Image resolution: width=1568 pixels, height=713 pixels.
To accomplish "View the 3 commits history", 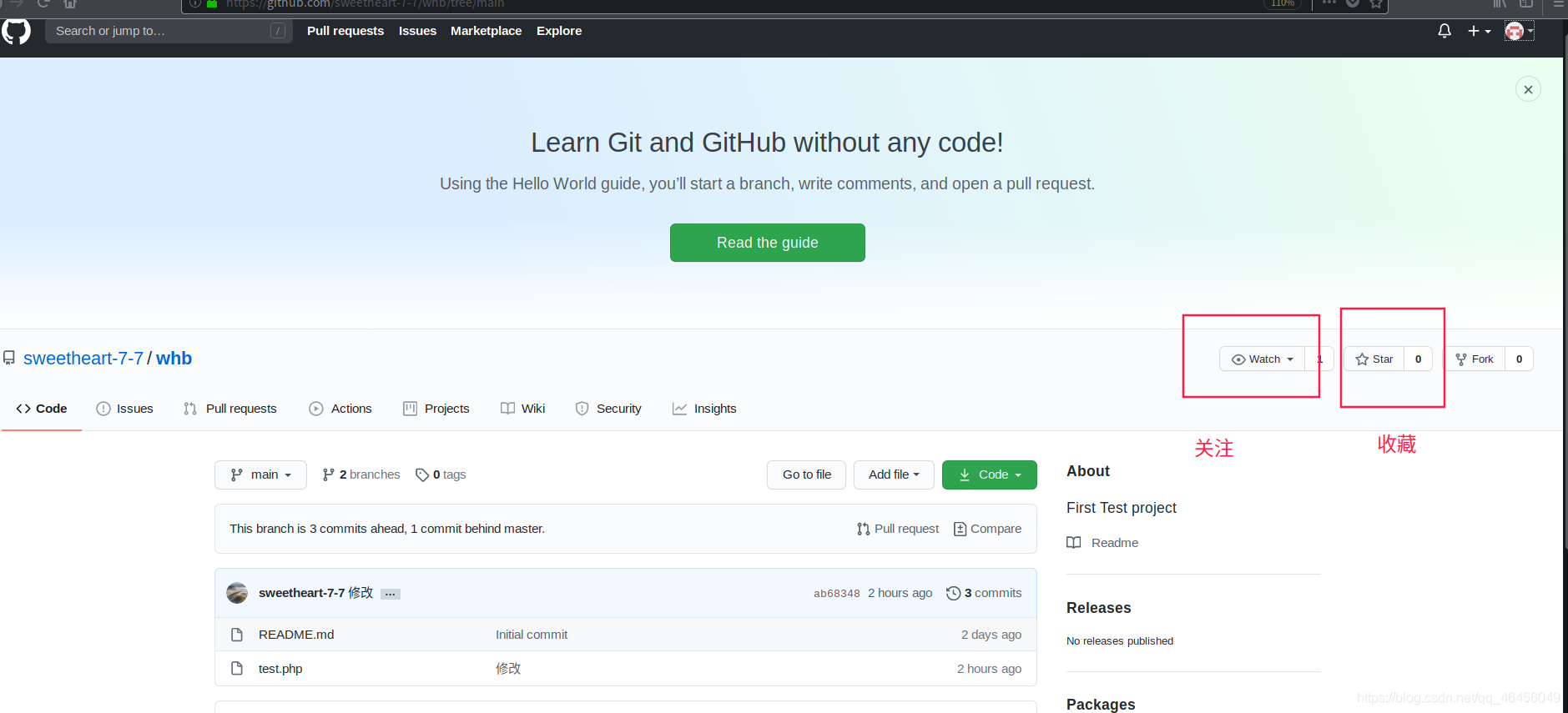I will 984,593.
